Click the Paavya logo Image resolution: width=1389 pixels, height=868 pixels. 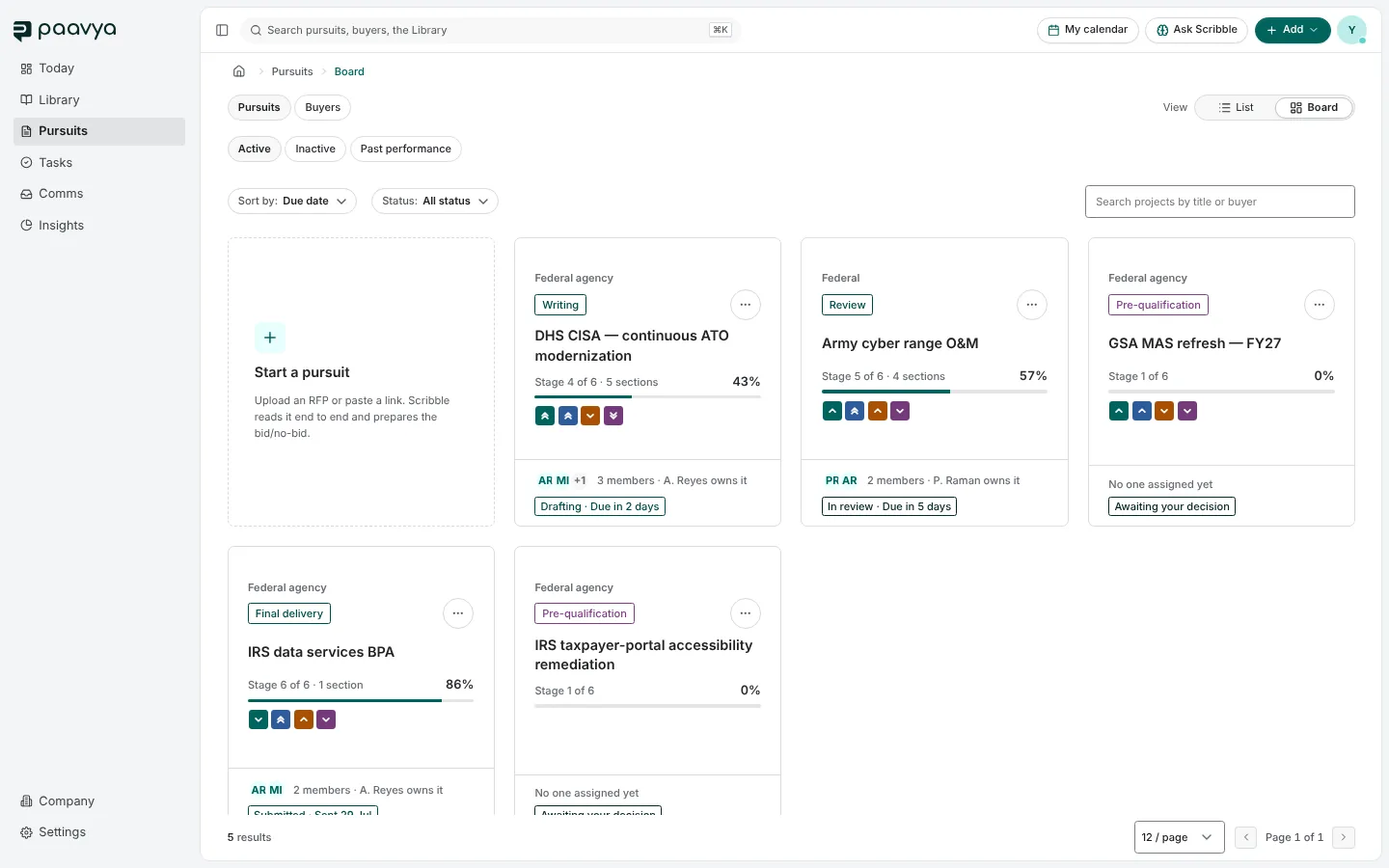coord(65,31)
